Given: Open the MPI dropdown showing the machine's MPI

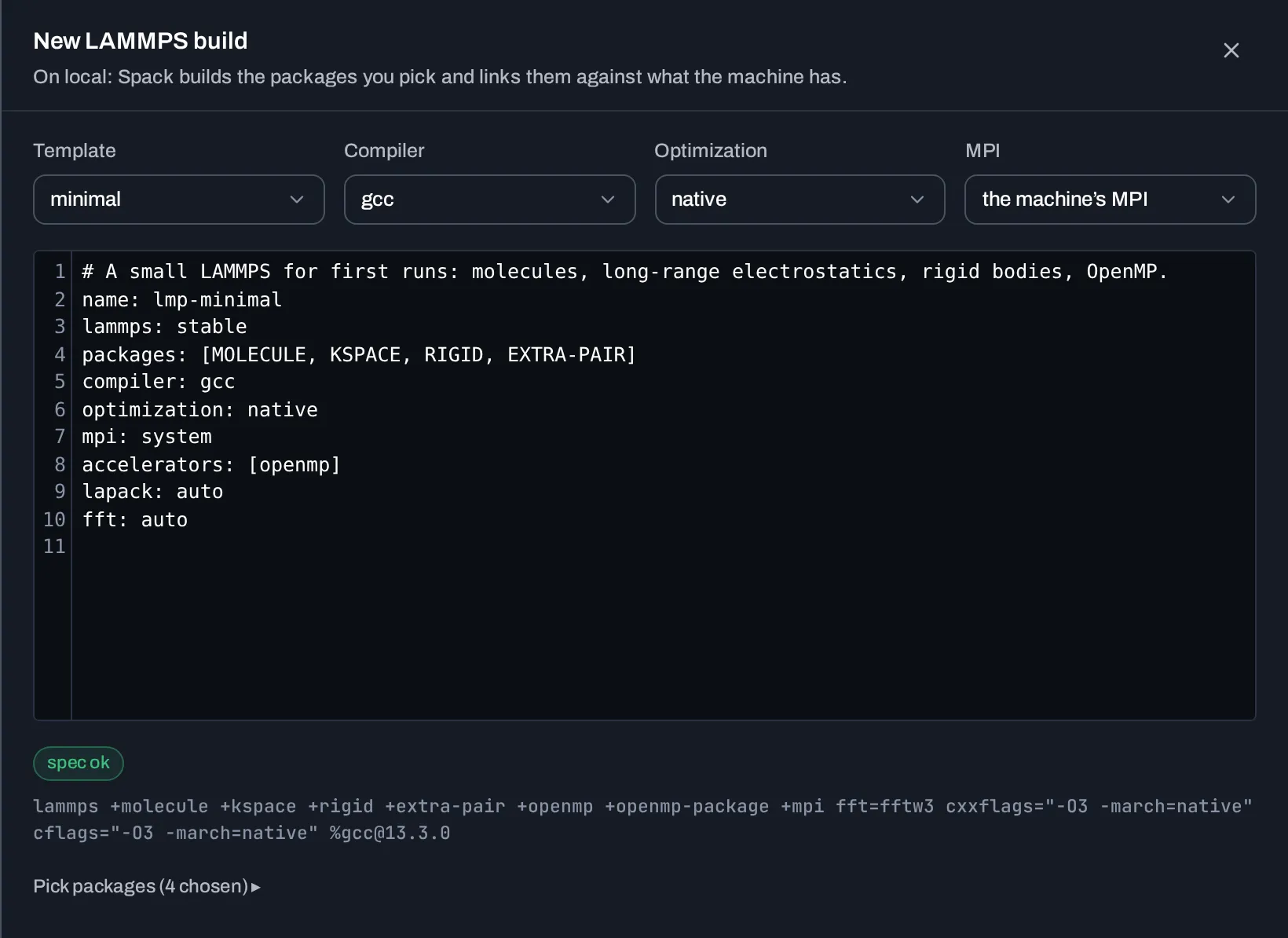Looking at the screenshot, I should [x=1110, y=200].
